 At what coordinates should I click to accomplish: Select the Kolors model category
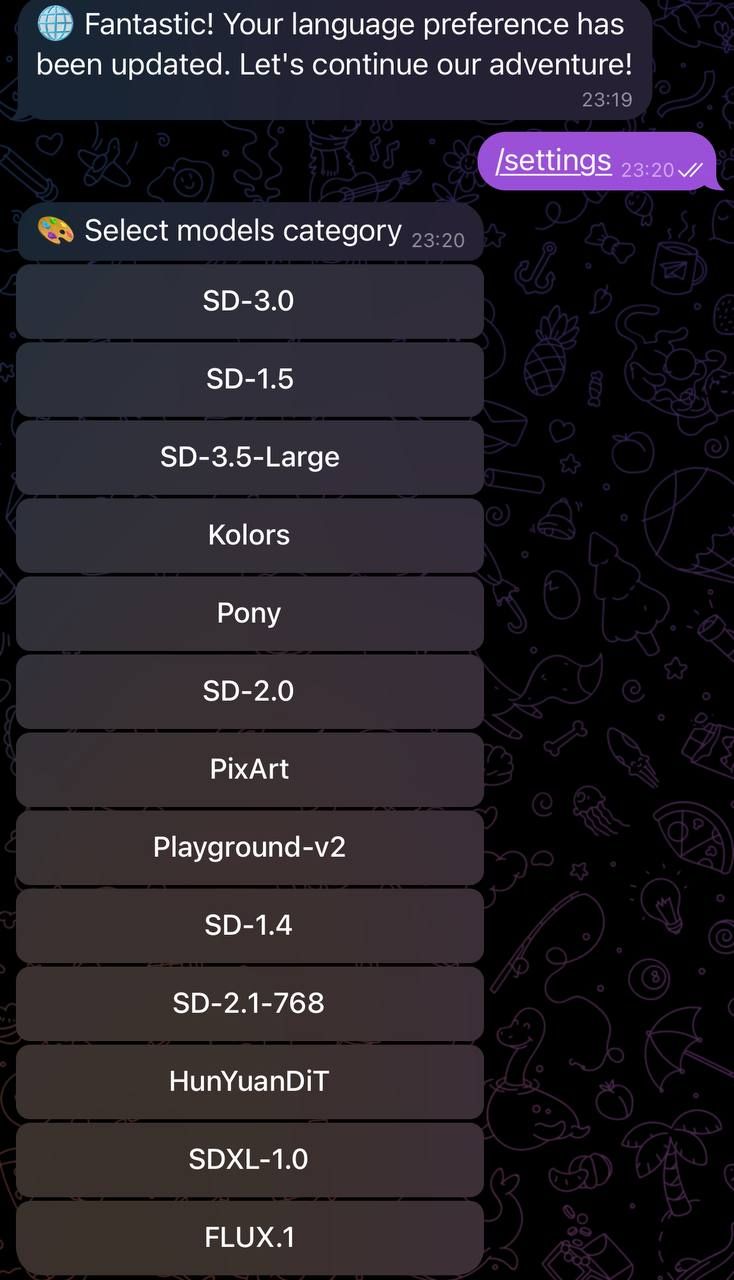(x=248, y=535)
